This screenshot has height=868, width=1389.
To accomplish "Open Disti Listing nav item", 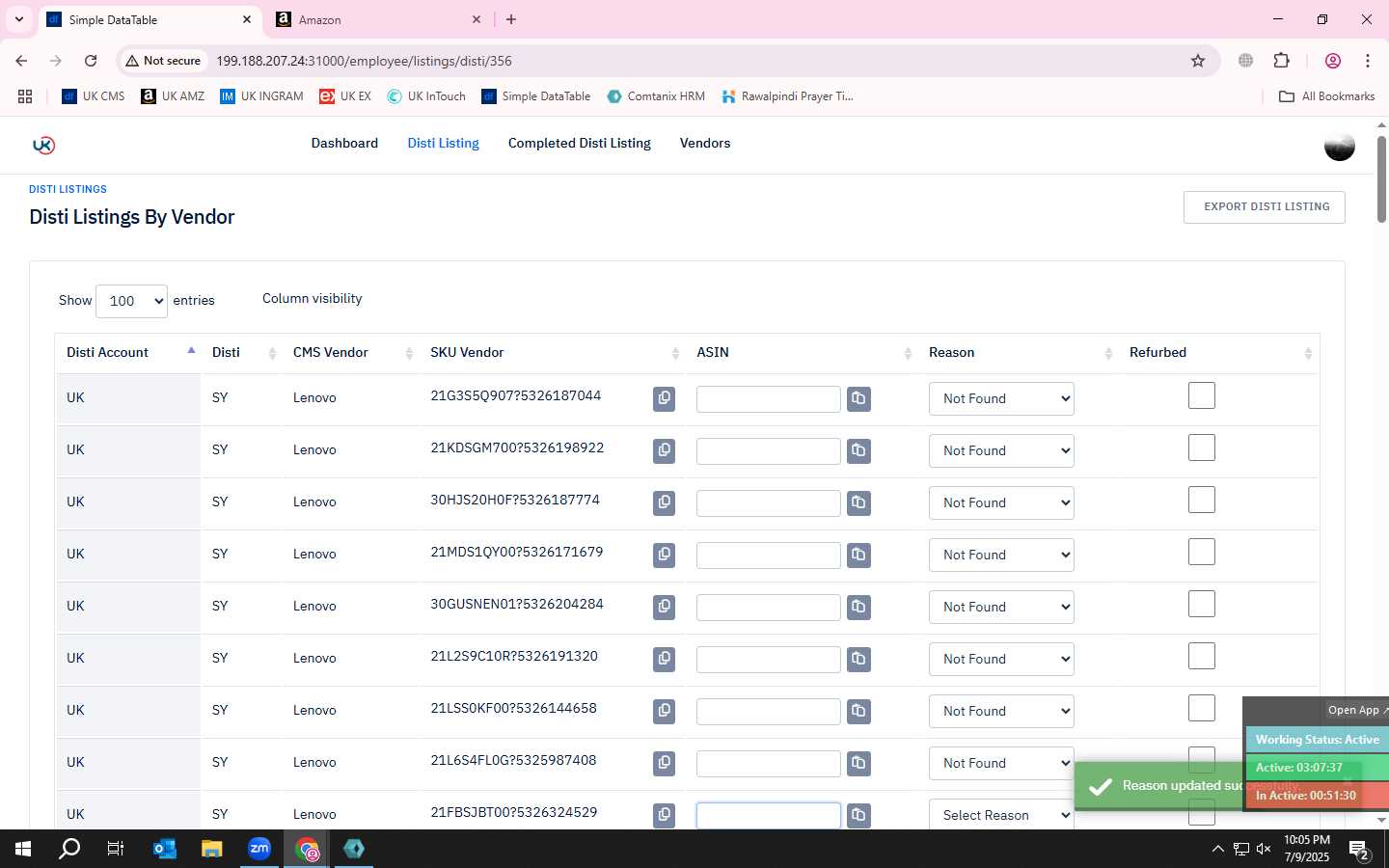I will (443, 143).
